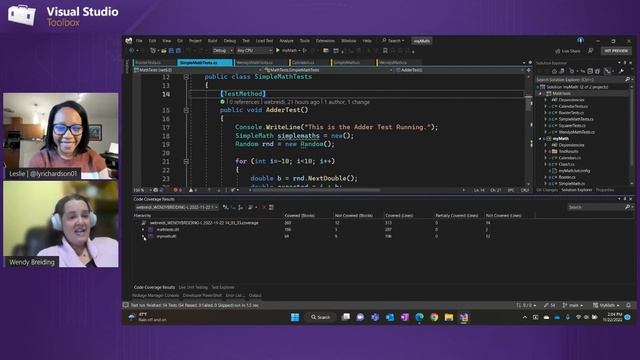Expand the mymath.dll coverage row
The height and width of the screenshot is (360, 640).
[143, 236]
